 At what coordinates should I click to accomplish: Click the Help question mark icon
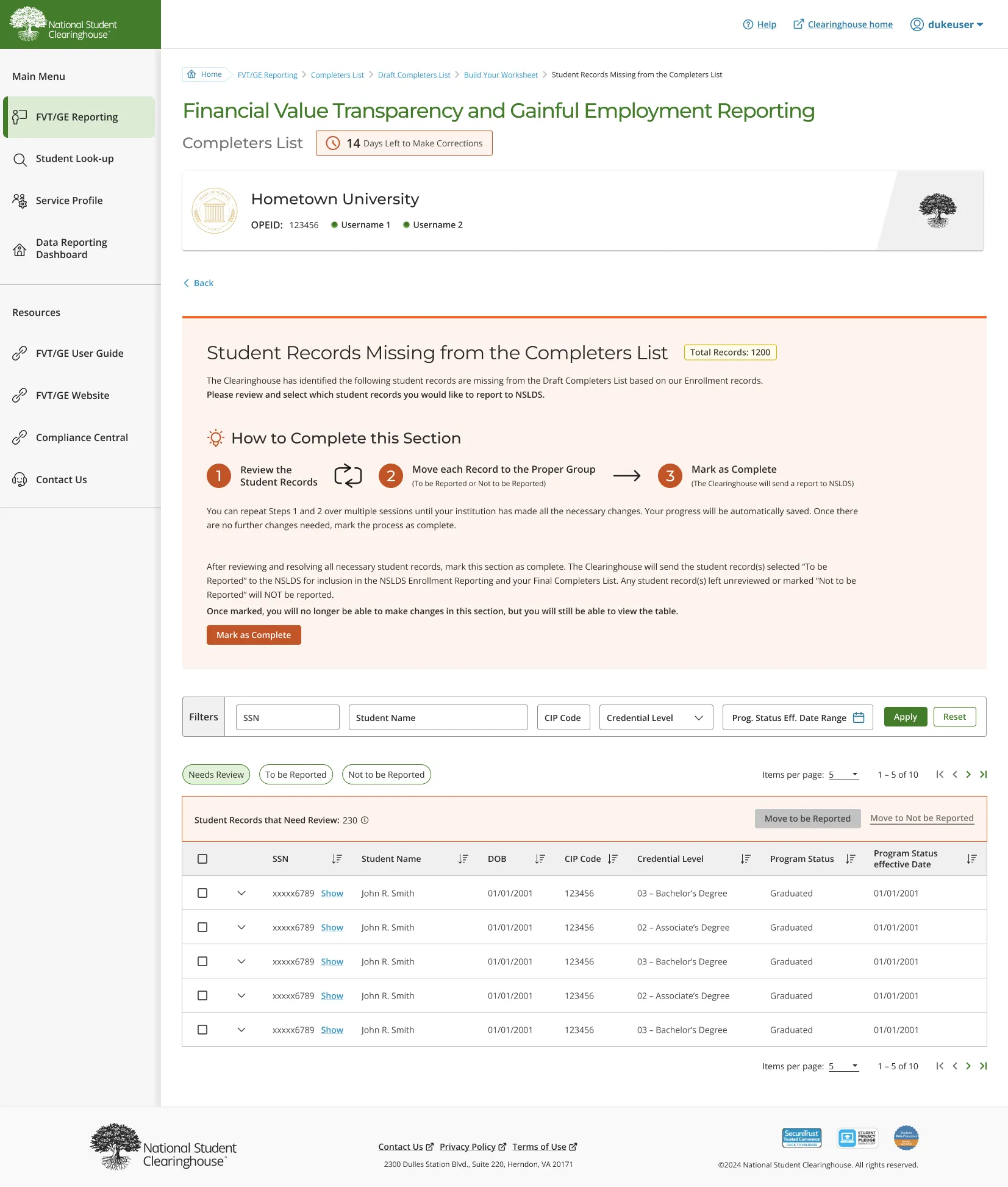click(x=748, y=24)
